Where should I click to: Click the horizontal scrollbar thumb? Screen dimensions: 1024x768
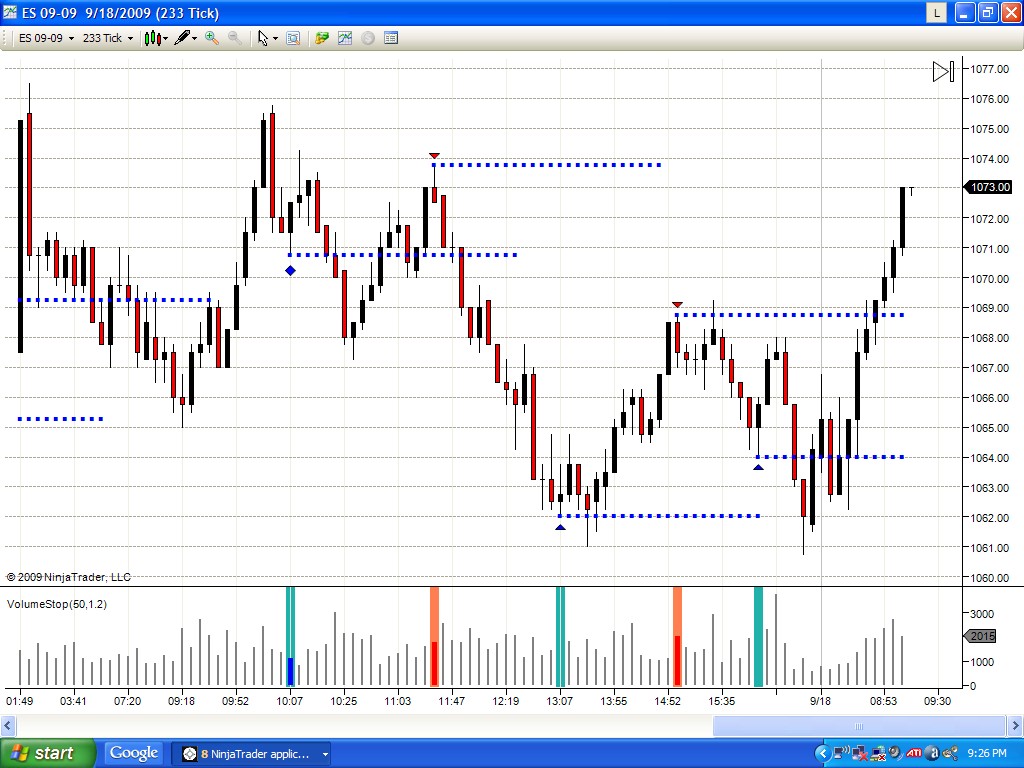[859, 726]
